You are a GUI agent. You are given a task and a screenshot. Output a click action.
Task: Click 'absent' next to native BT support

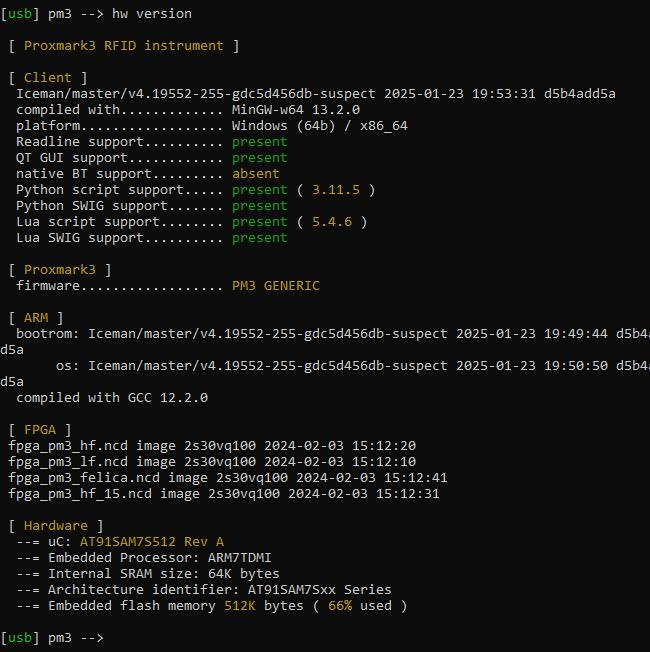click(256, 174)
